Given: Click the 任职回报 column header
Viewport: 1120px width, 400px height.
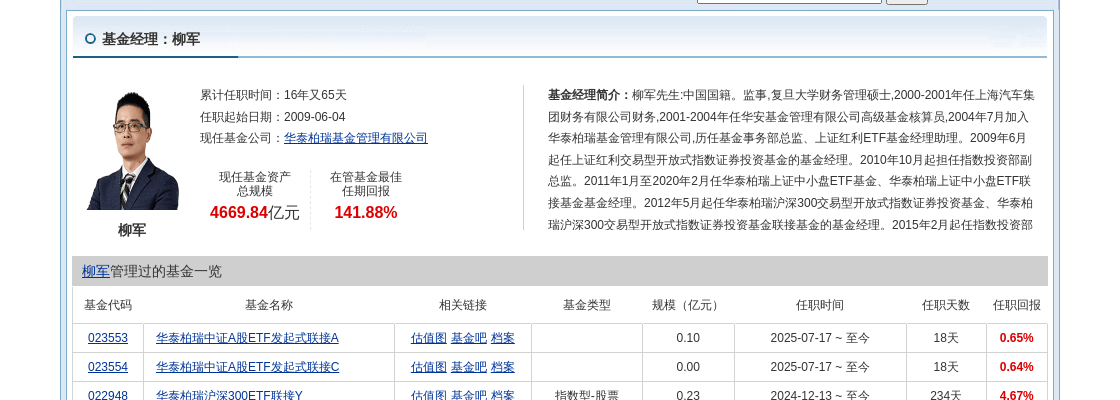Looking at the screenshot, I should click(1017, 305).
